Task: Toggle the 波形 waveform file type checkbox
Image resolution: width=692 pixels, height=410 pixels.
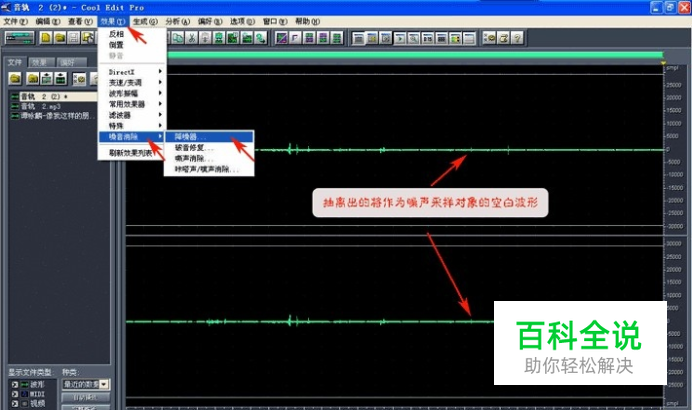Action: point(15,384)
